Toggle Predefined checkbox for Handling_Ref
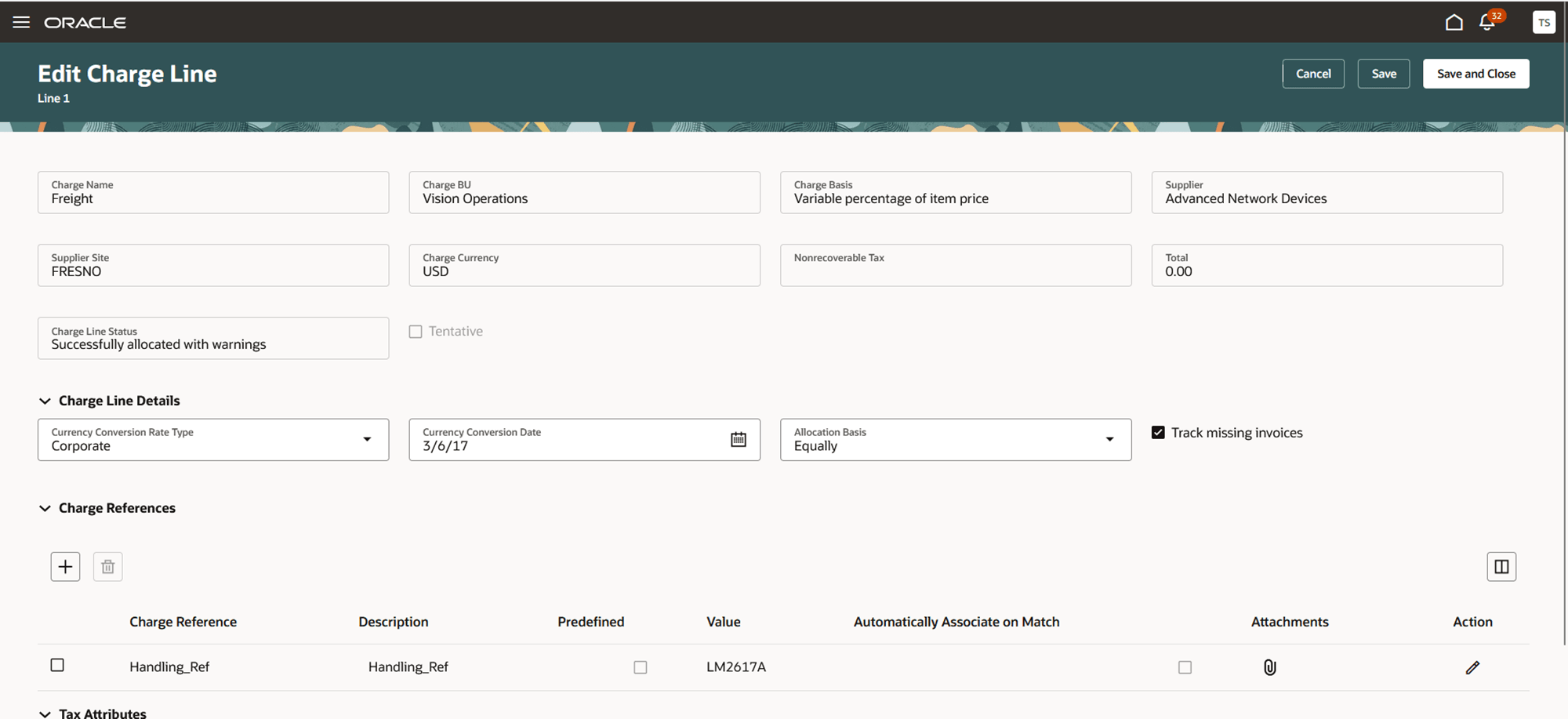 pyautogui.click(x=641, y=667)
